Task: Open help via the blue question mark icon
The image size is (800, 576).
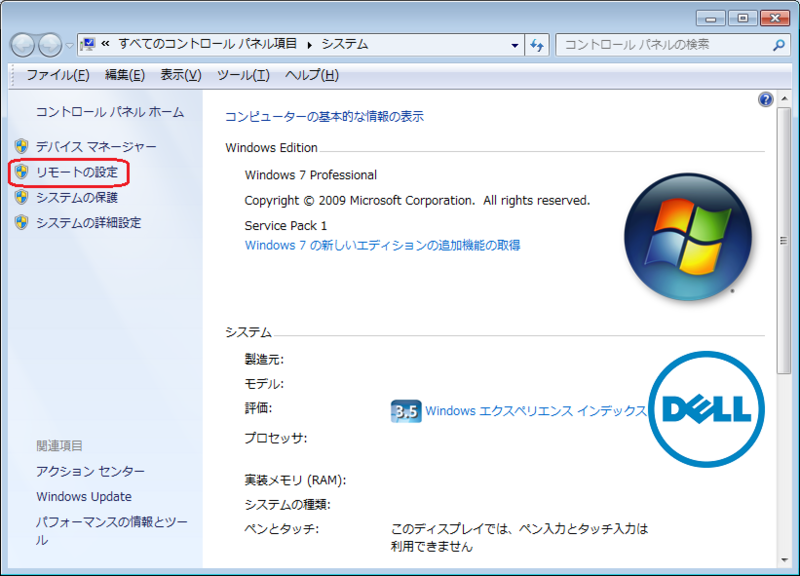Action: tap(765, 99)
